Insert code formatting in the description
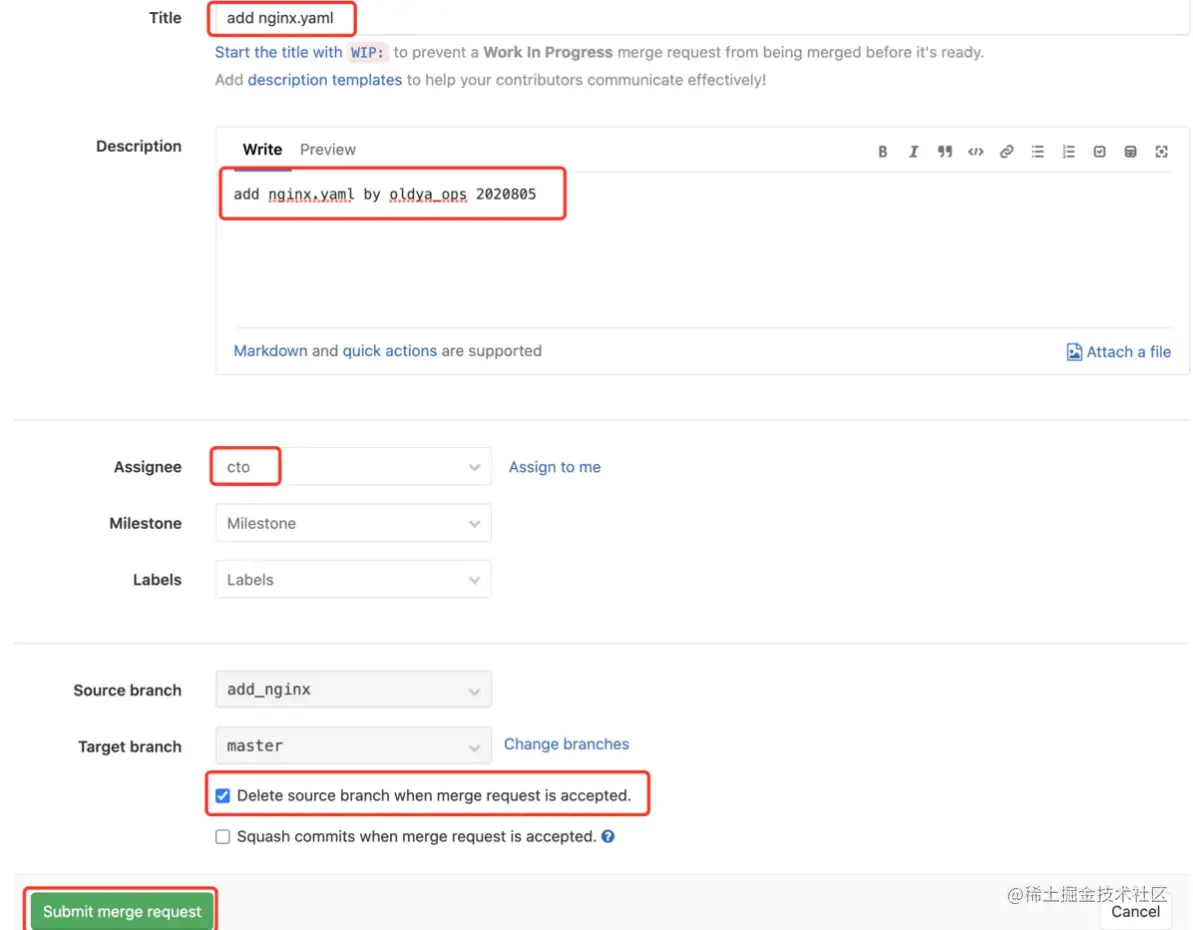Viewport: 1193px width, 930px height. [975, 151]
